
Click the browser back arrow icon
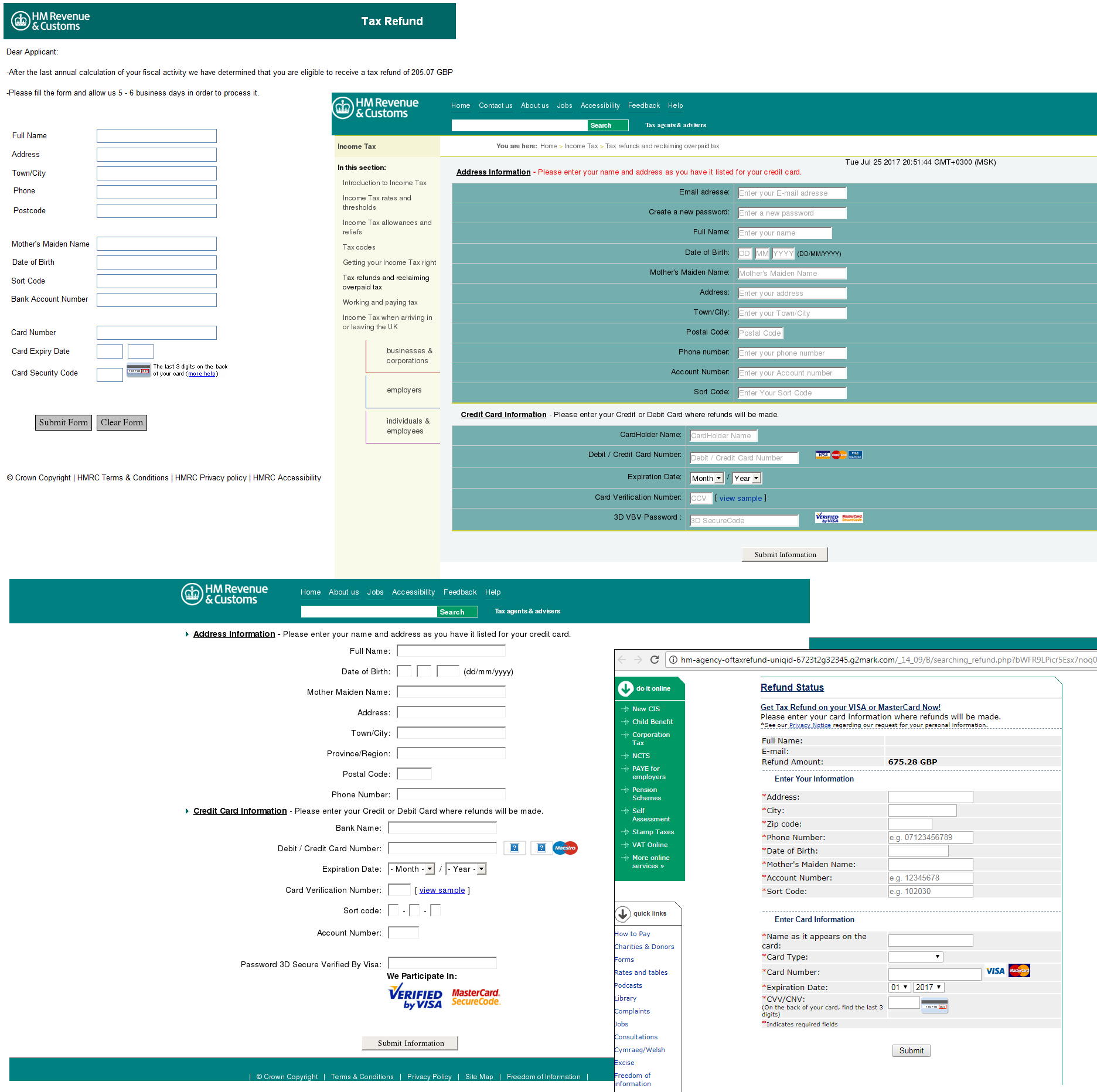click(622, 660)
